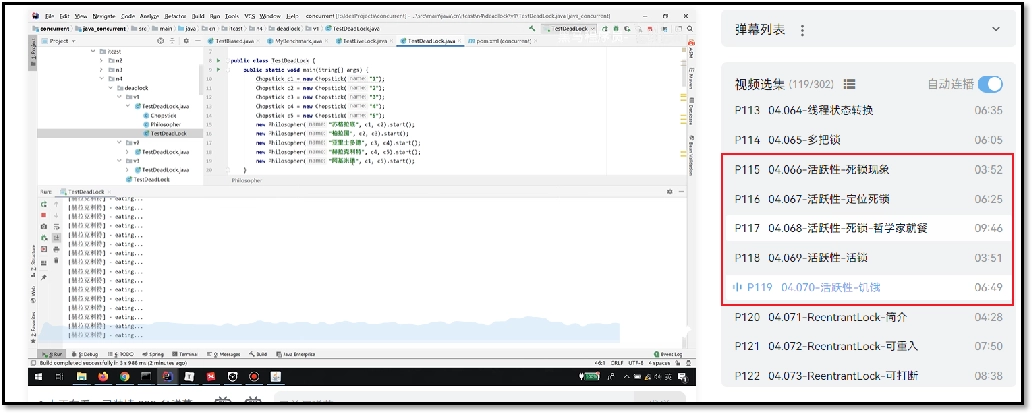
Task: Expand the n3 folder in the tree
Action: pos(101,69)
